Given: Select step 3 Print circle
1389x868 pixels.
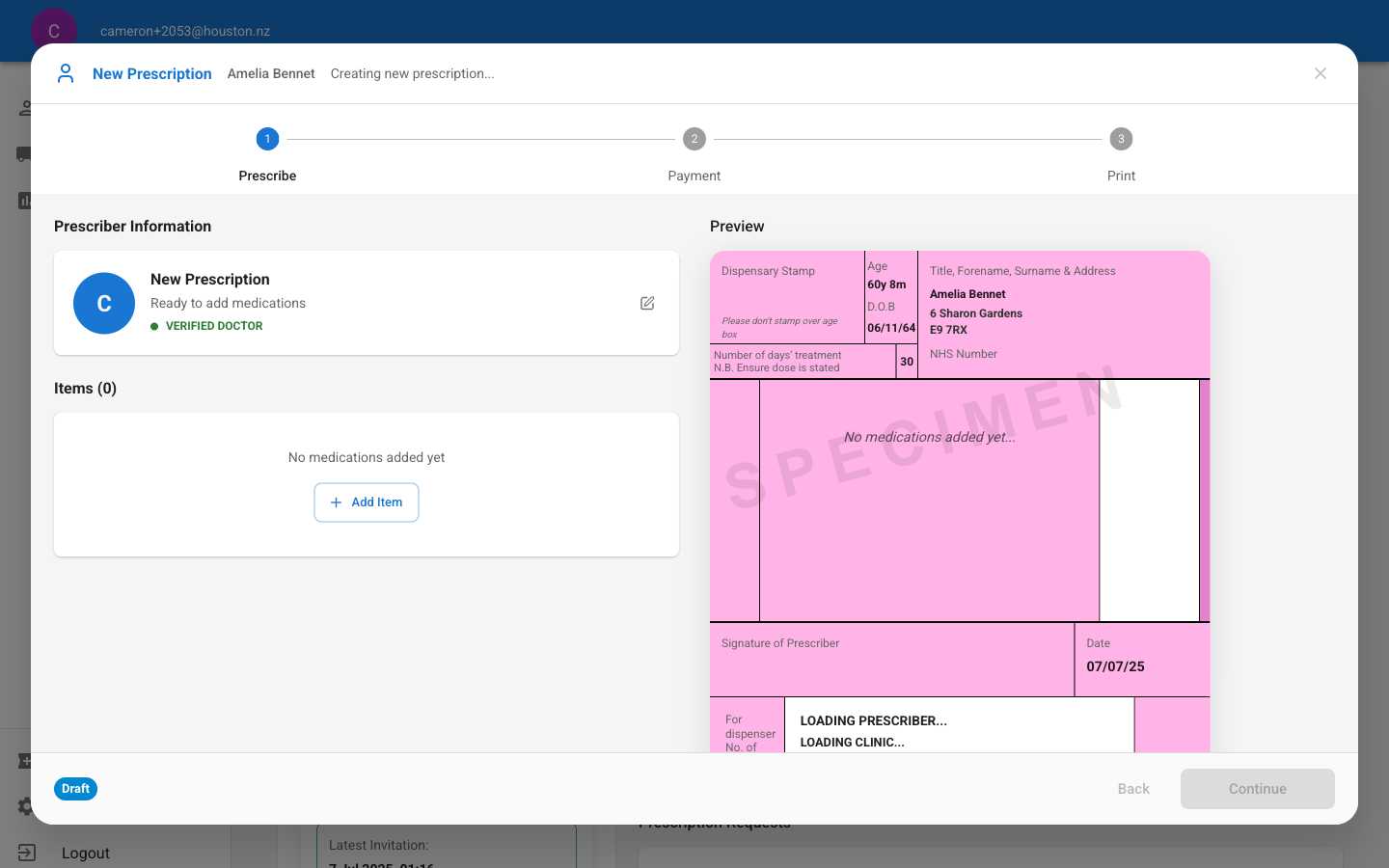Looking at the screenshot, I should (1121, 139).
